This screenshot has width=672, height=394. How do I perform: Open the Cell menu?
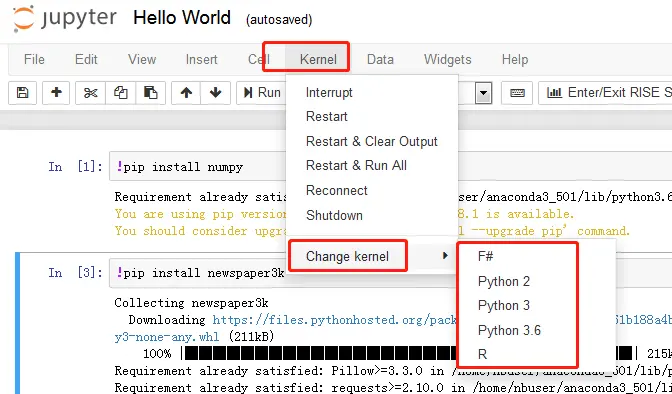258,59
